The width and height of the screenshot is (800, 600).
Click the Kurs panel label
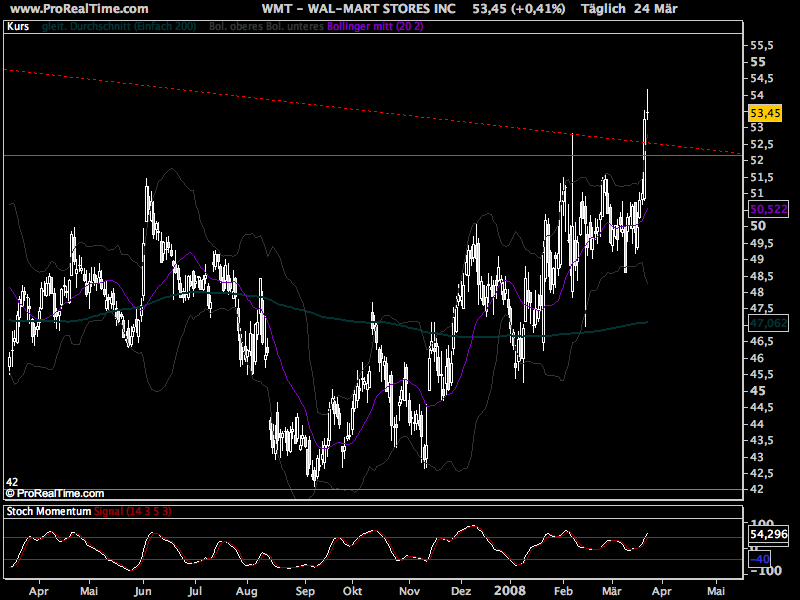pyautogui.click(x=19, y=29)
